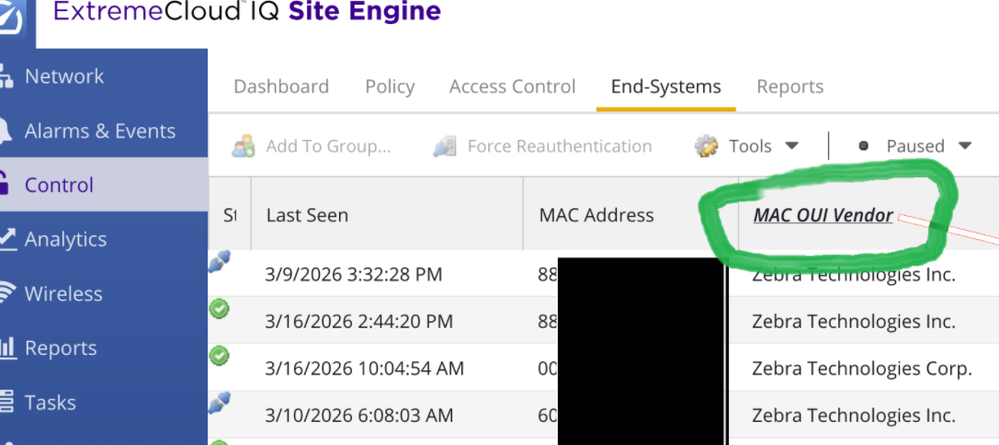Sort by MAC OUI Vendor column header

coord(823,215)
